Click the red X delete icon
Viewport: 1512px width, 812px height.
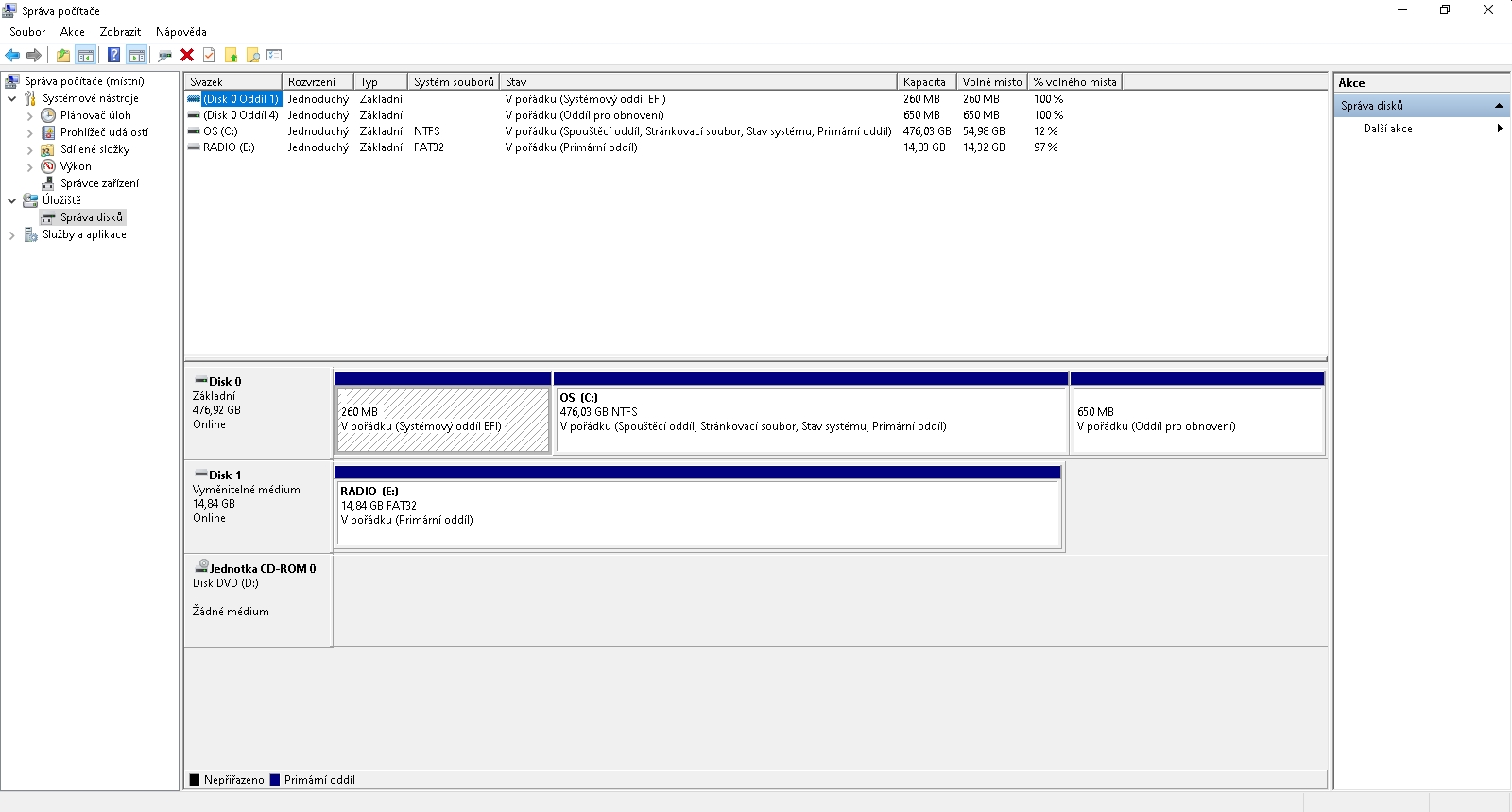click(x=187, y=55)
